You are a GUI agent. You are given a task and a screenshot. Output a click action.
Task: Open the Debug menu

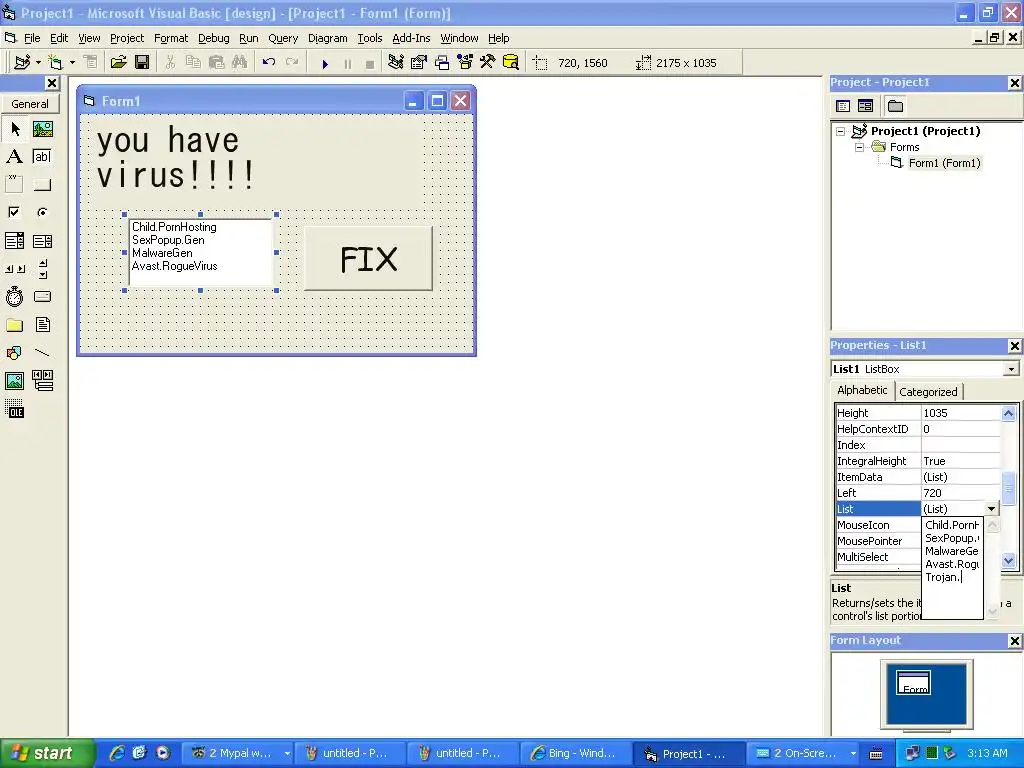[x=214, y=38]
